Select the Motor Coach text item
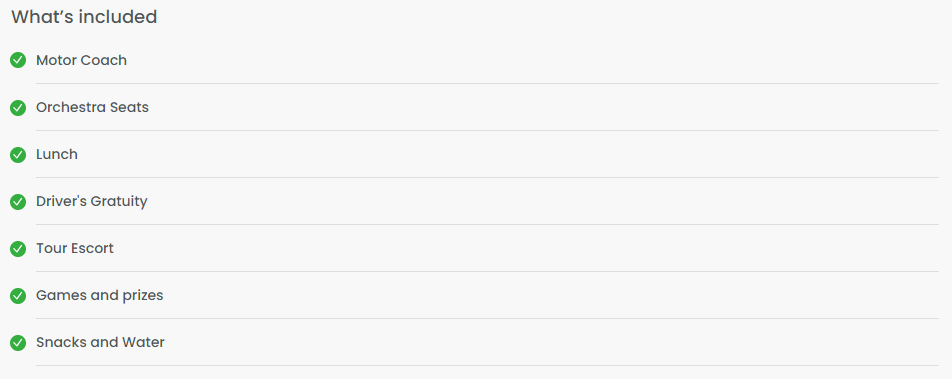The width and height of the screenshot is (952, 379). coord(81,60)
